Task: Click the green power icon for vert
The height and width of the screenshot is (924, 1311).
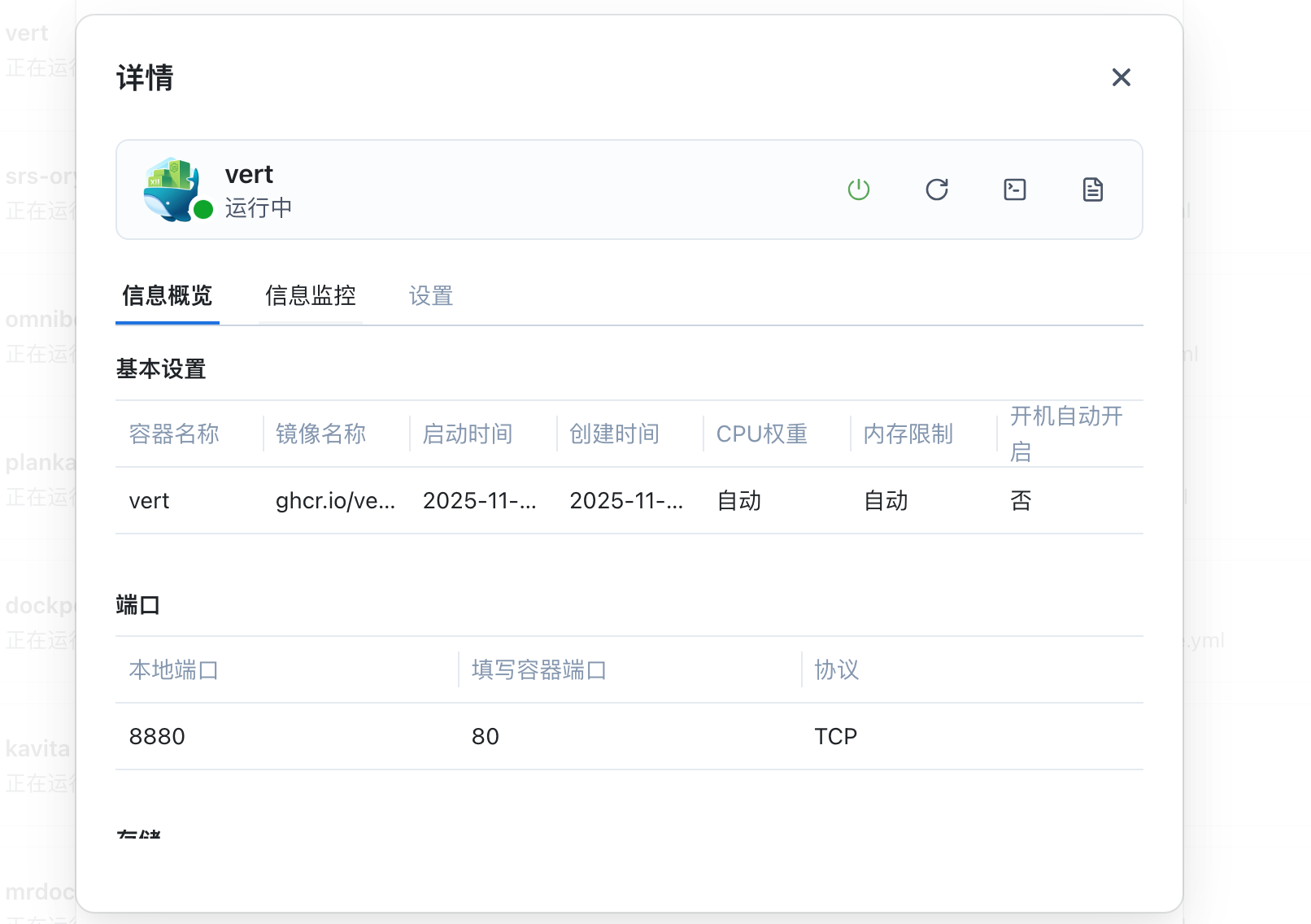Action: (x=859, y=190)
